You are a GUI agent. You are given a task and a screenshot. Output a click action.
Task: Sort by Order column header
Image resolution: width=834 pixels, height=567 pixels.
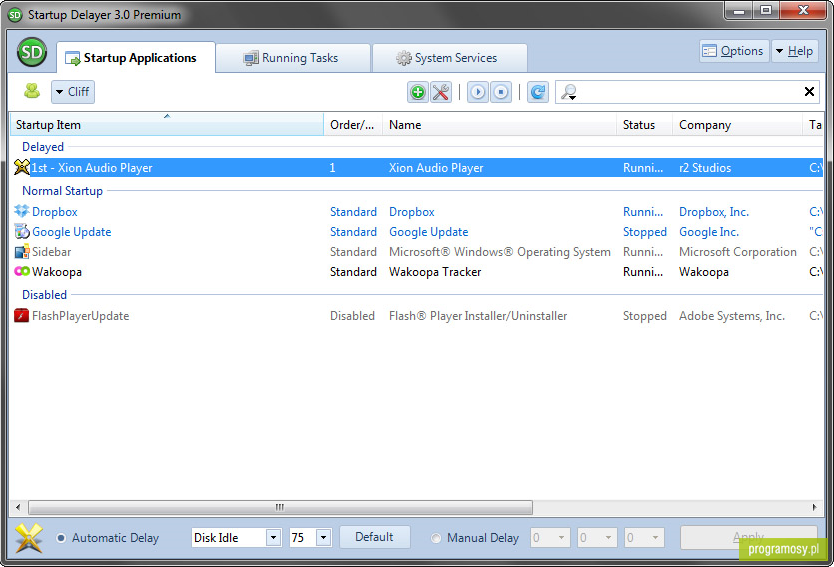click(x=353, y=124)
